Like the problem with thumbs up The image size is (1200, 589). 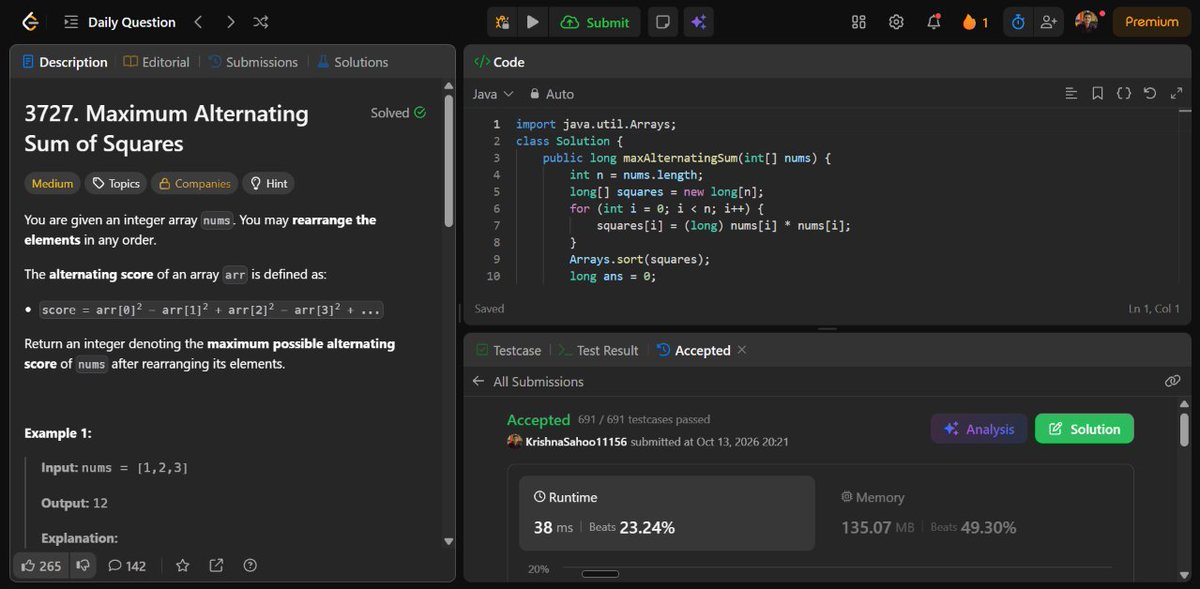[x=40, y=566]
